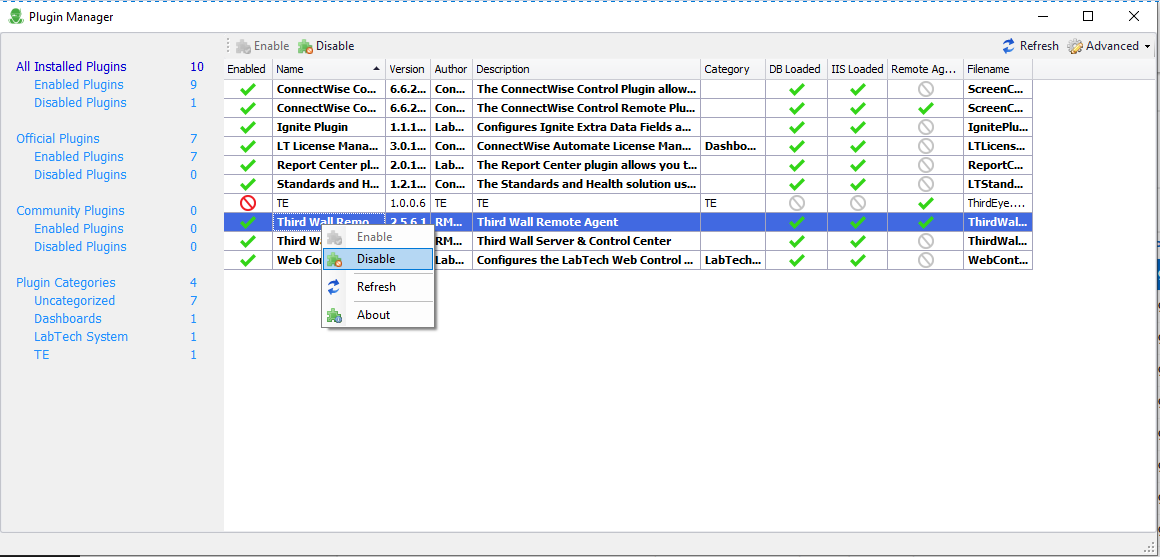Viewport: 1160px width, 557px height.
Task: Click the About puzzle-piece icon in context menu
Action: [334, 315]
